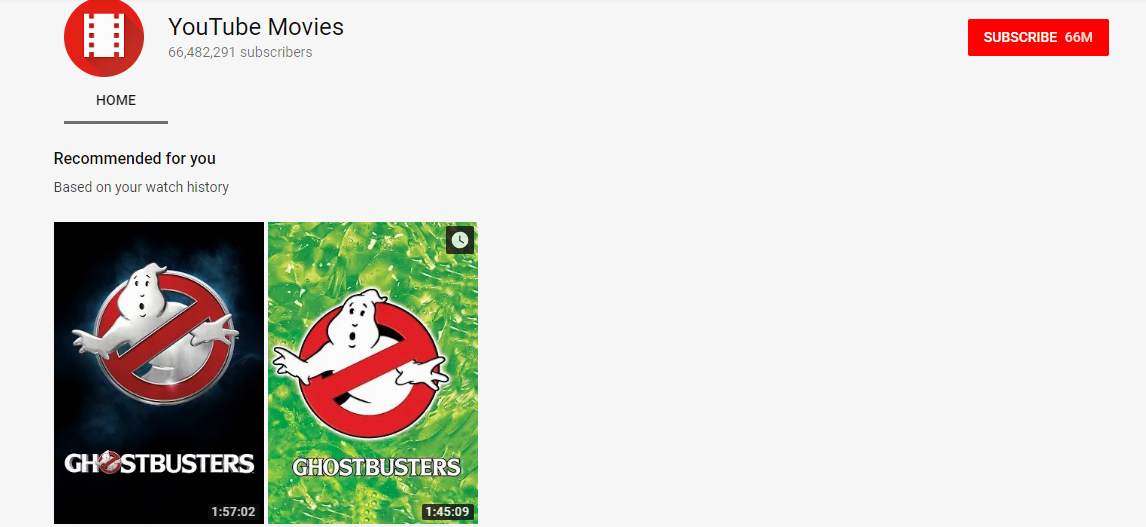Click the 66M count on the Subscribe button

1079,37
